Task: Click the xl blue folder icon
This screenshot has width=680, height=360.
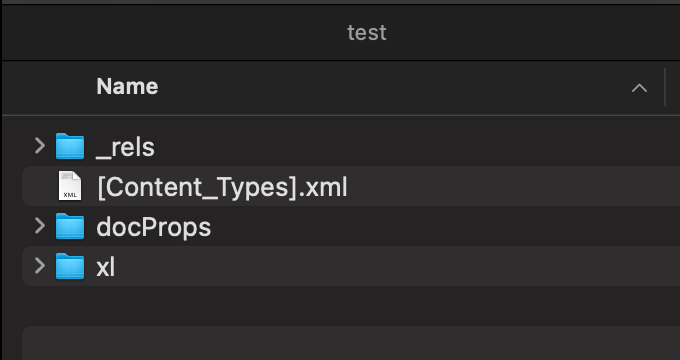Action: [70, 266]
